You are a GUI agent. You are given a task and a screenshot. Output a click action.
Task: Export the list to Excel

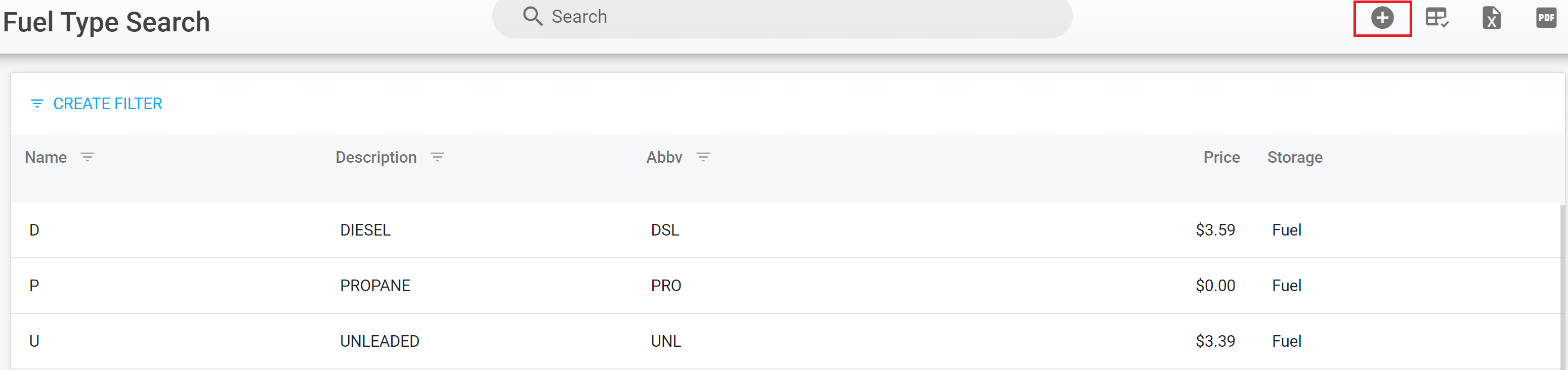tap(1491, 18)
